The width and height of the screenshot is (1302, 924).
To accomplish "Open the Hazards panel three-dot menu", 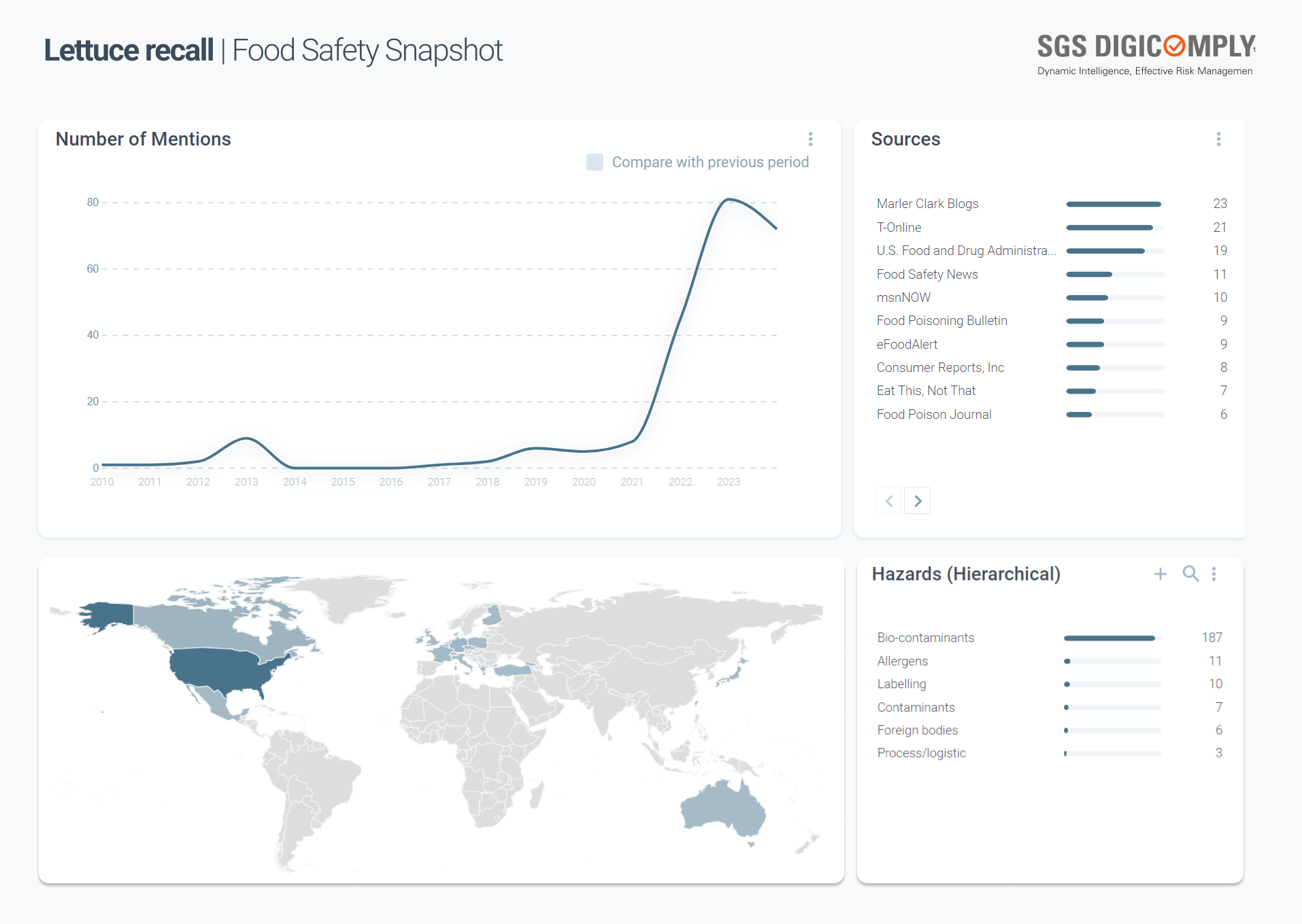I will click(x=1214, y=574).
